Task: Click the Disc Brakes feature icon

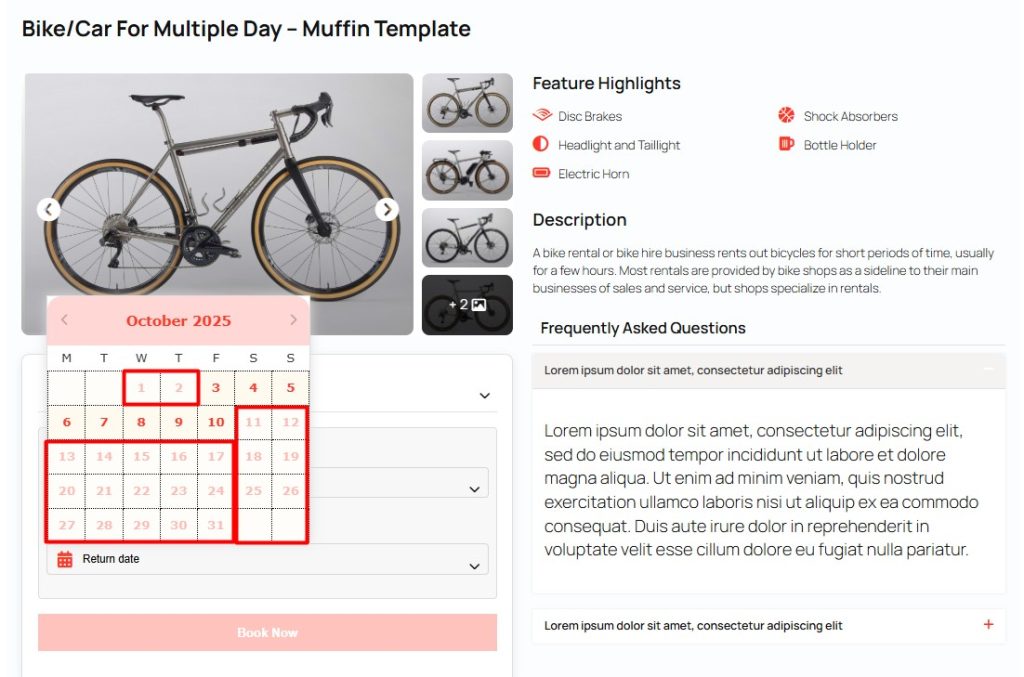Action: (x=541, y=115)
